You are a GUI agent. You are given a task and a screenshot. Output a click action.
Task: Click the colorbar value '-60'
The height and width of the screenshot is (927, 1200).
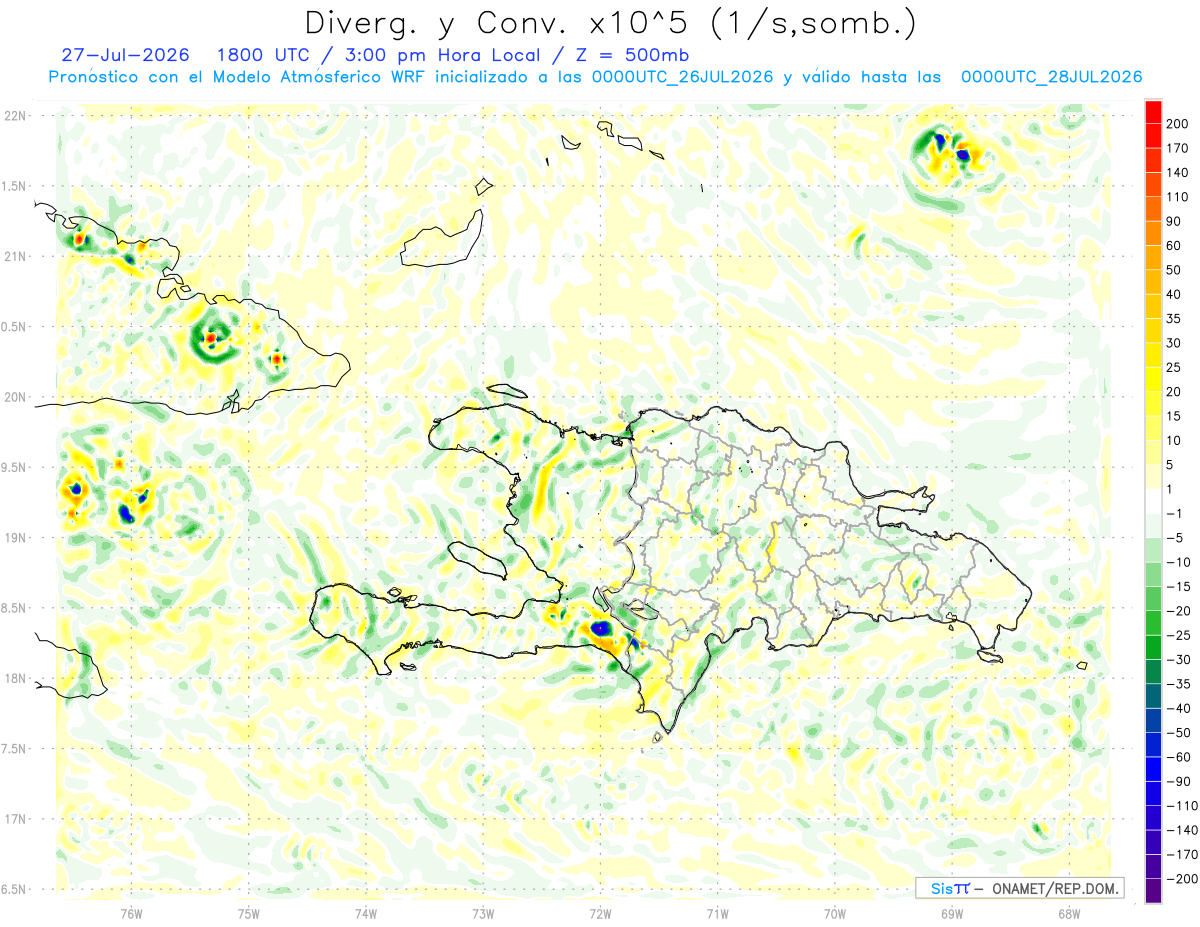click(x=1178, y=757)
